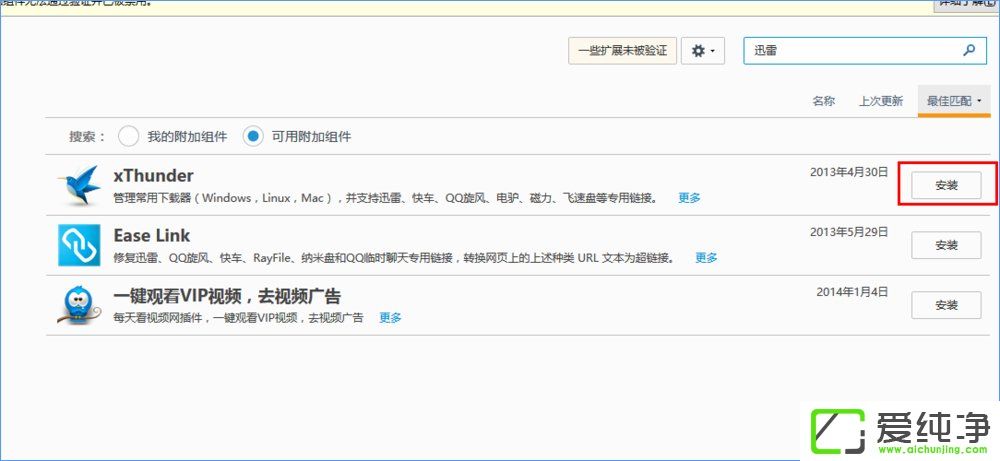Click the Ease Link chain icon
The height and width of the screenshot is (461, 1000).
(79, 245)
